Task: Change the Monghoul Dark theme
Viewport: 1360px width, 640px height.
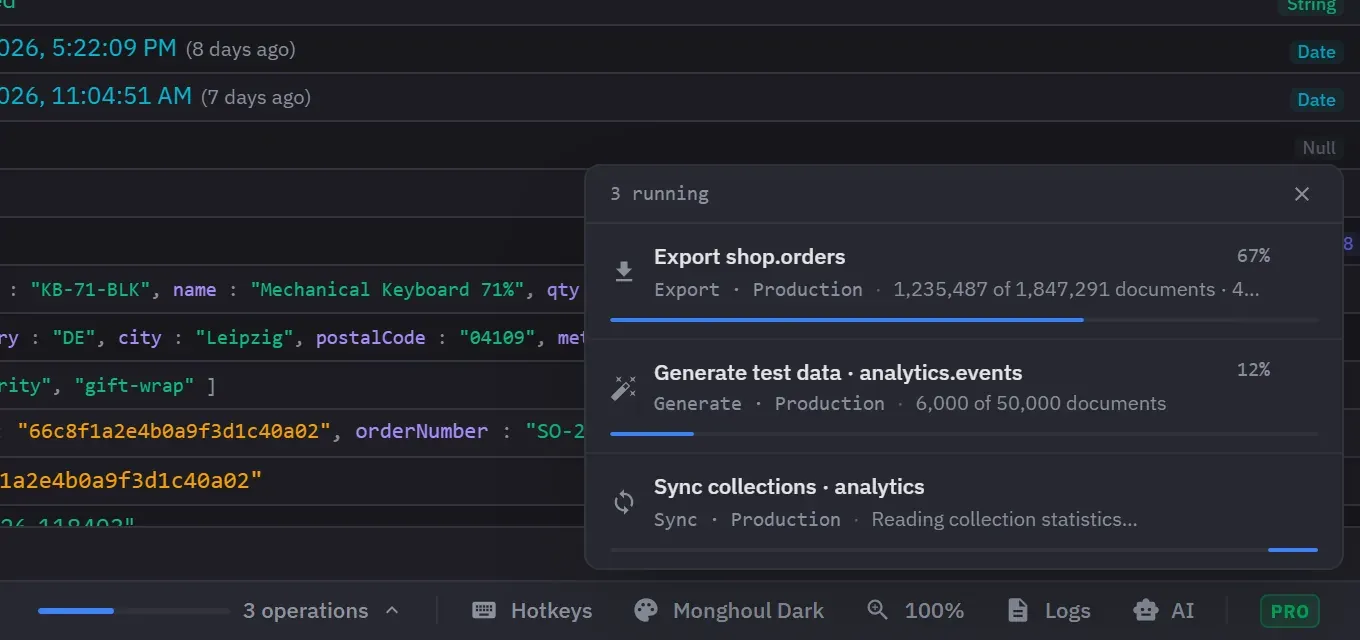Action: (729, 610)
